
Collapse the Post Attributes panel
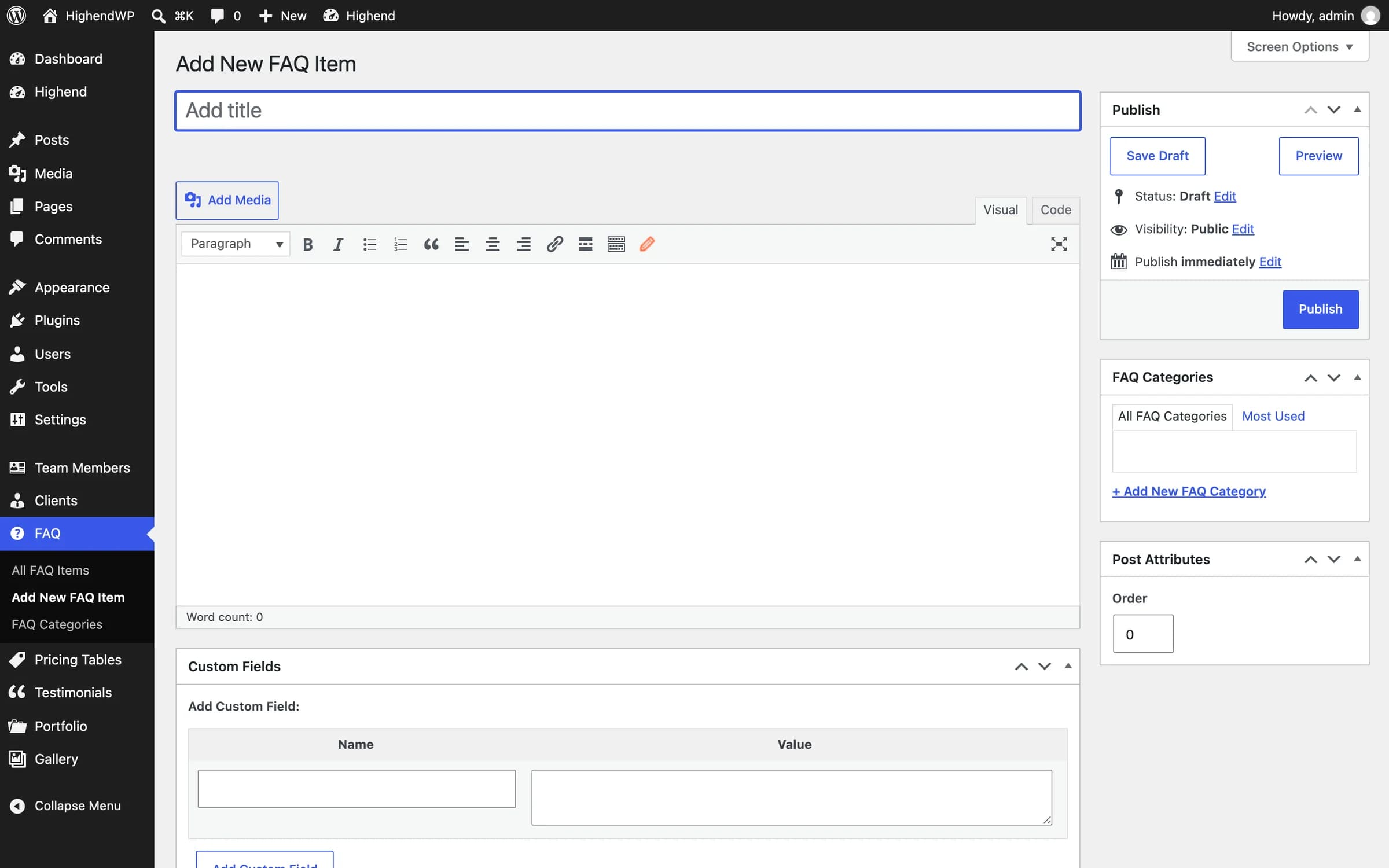[x=1357, y=559]
